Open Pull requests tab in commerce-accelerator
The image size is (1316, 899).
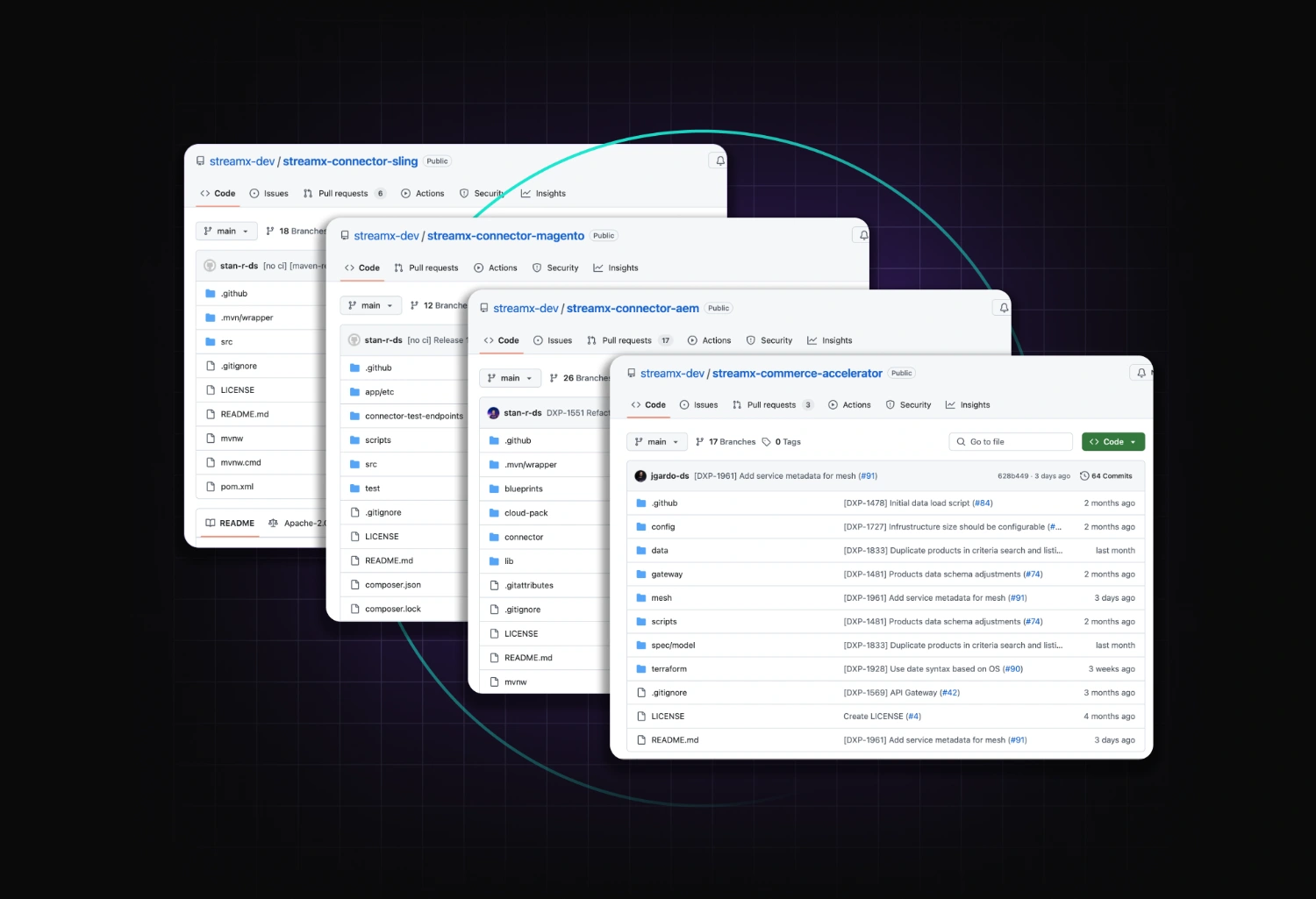coord(772,404)
